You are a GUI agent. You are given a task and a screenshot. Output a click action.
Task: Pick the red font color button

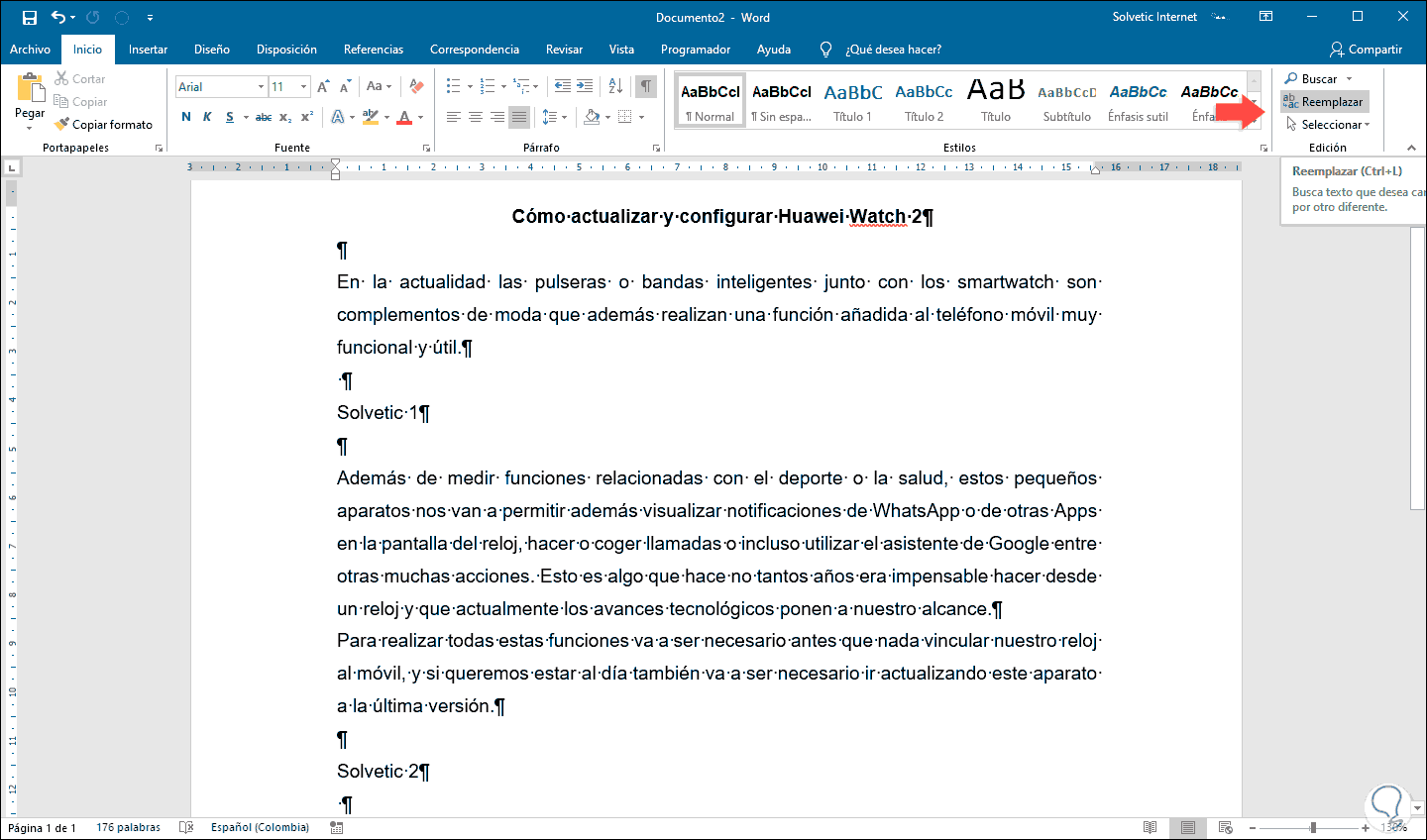(x=404, y=117)
